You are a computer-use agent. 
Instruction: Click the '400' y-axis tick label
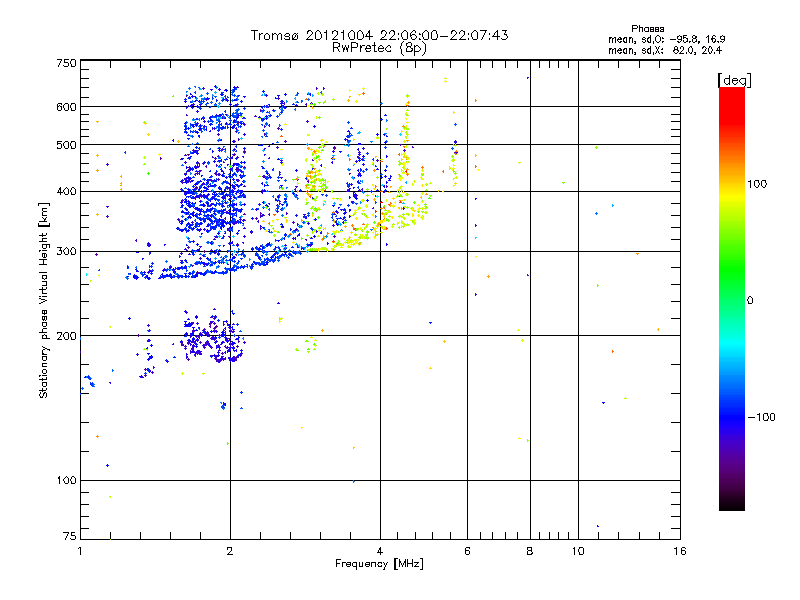(x=66, y=191)
